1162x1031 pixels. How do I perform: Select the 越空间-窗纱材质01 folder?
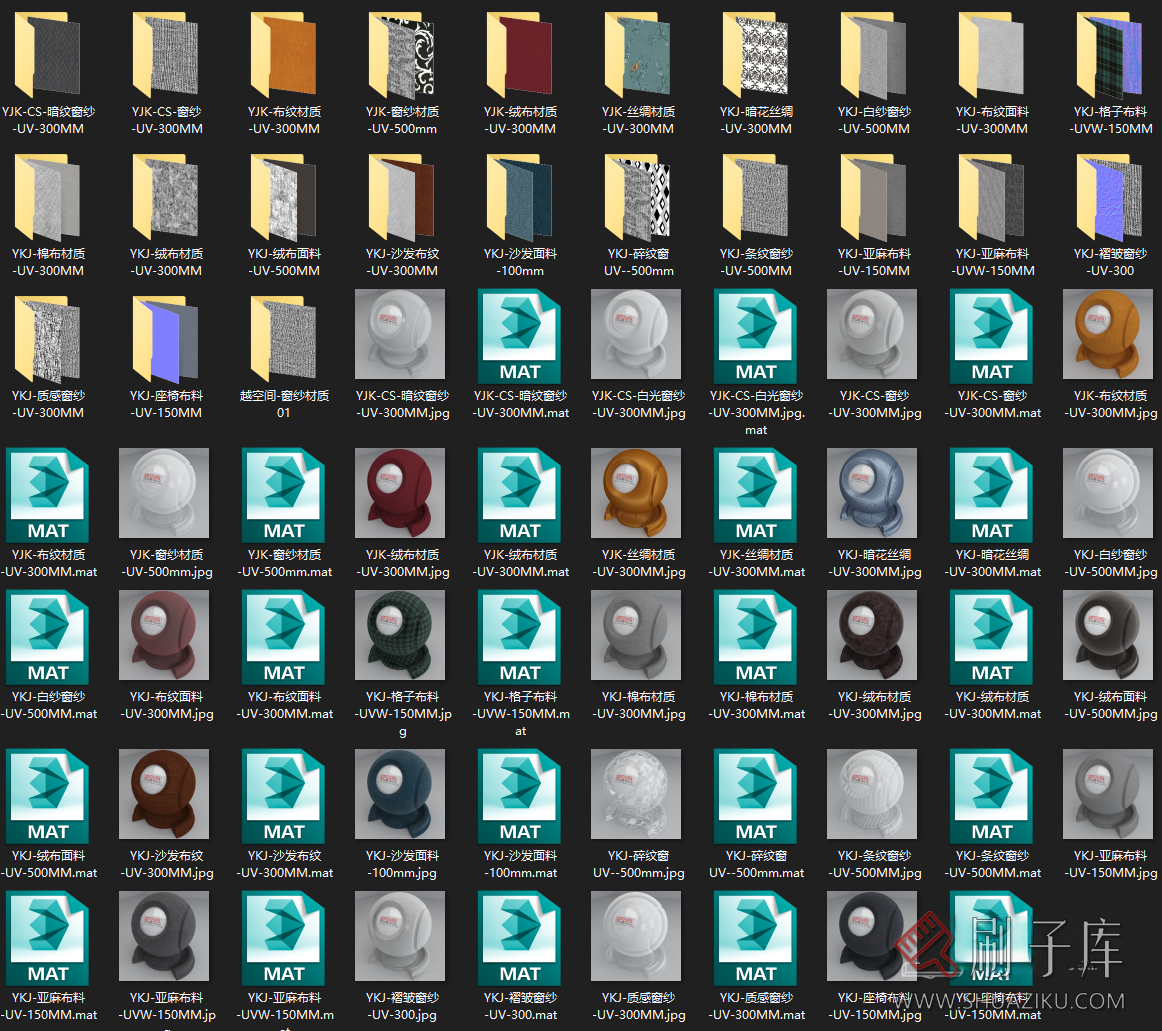(284, 336)
